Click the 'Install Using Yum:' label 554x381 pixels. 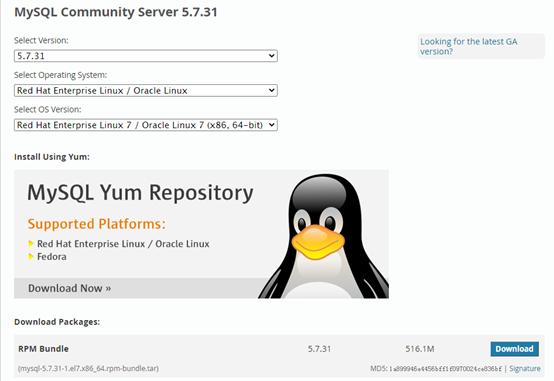52,157
